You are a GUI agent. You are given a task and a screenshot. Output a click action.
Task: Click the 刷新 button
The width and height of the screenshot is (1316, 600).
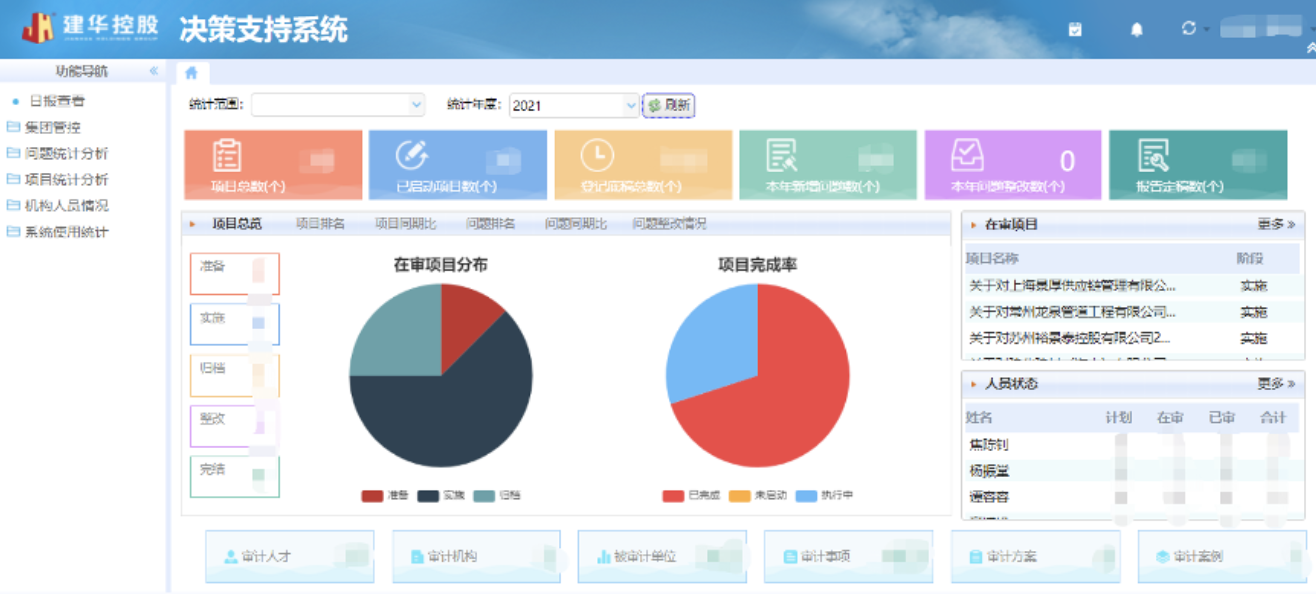[668, 105]
